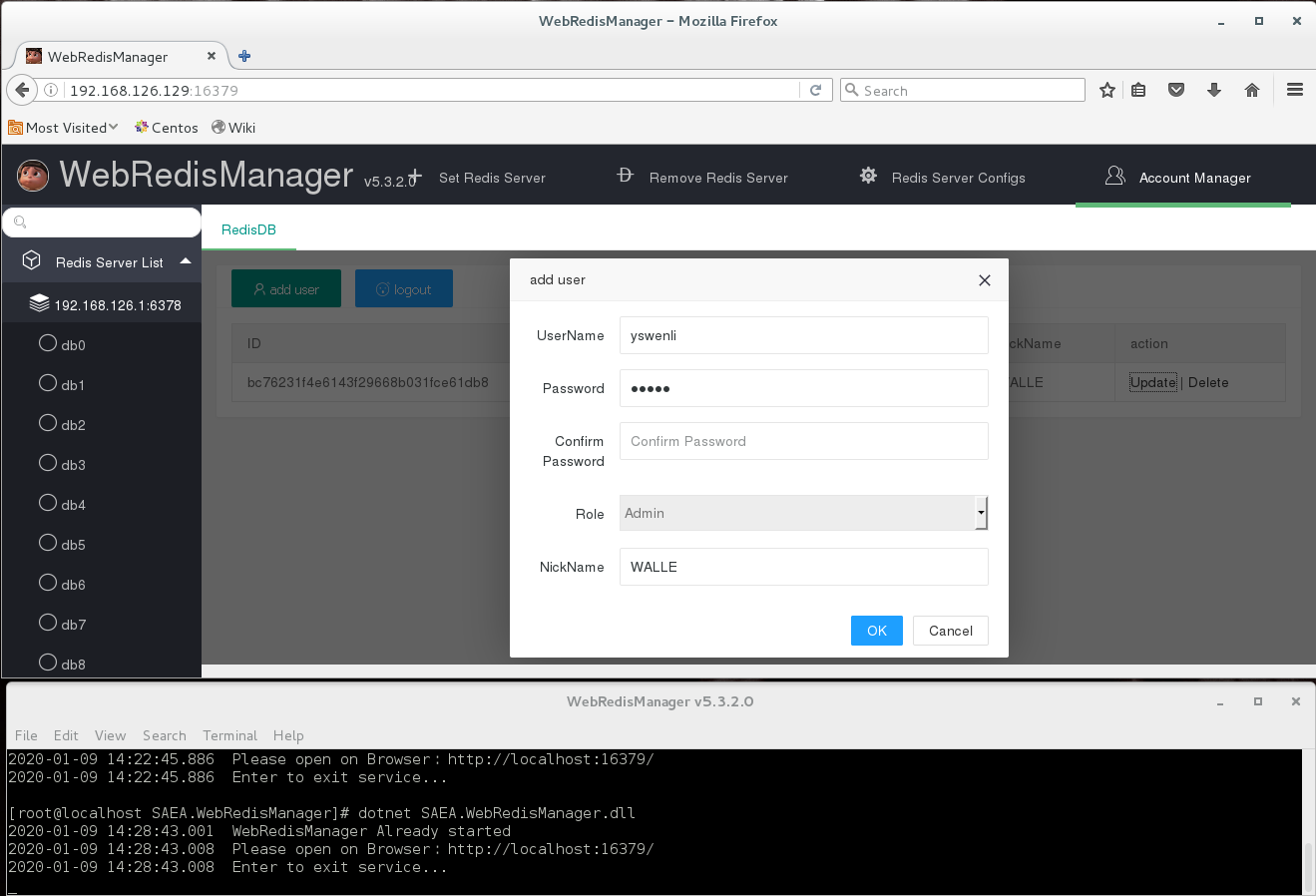The height and width of the screenshot is (896, 1316).
Task: Click the site info icon in address bar
Action: click(51, 90)
